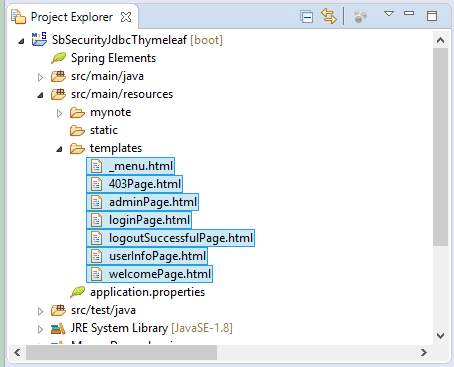Click the grayed focus-task balls icon
Screen dimensions: 454x367
tap(360, 16)
